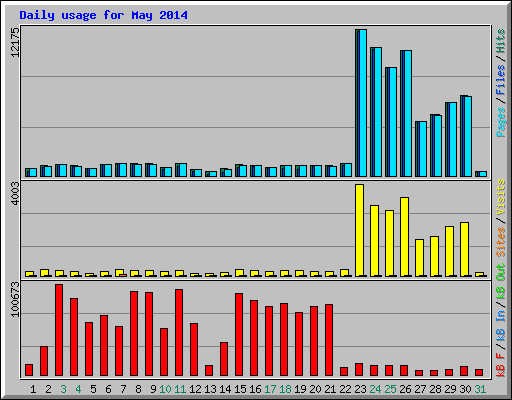Click the tallest cyan hits bar for day 23
Image resolution: width=512 pixels, height=400 pixels.
coord(363,103)
